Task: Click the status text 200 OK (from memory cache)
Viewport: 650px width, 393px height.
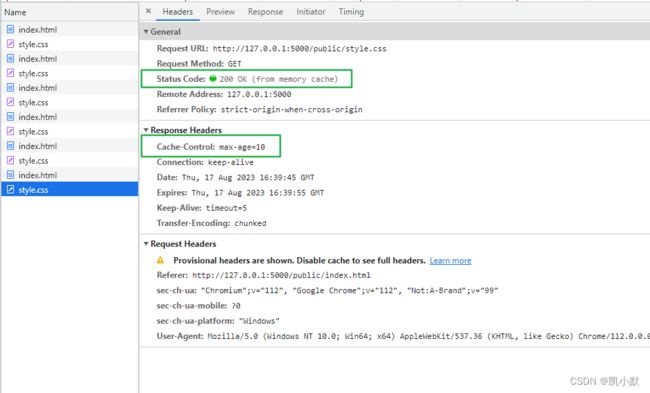Action: click(279, 79)
